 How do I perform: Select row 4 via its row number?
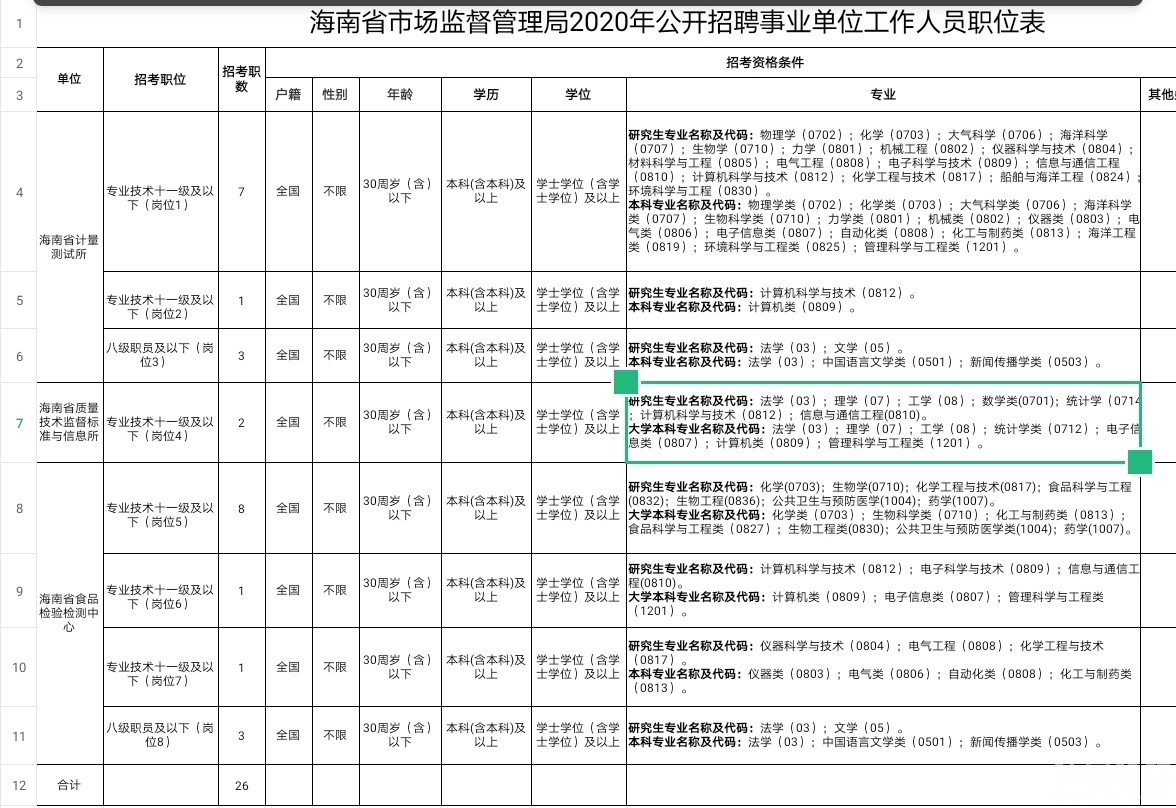click(18, 192)
